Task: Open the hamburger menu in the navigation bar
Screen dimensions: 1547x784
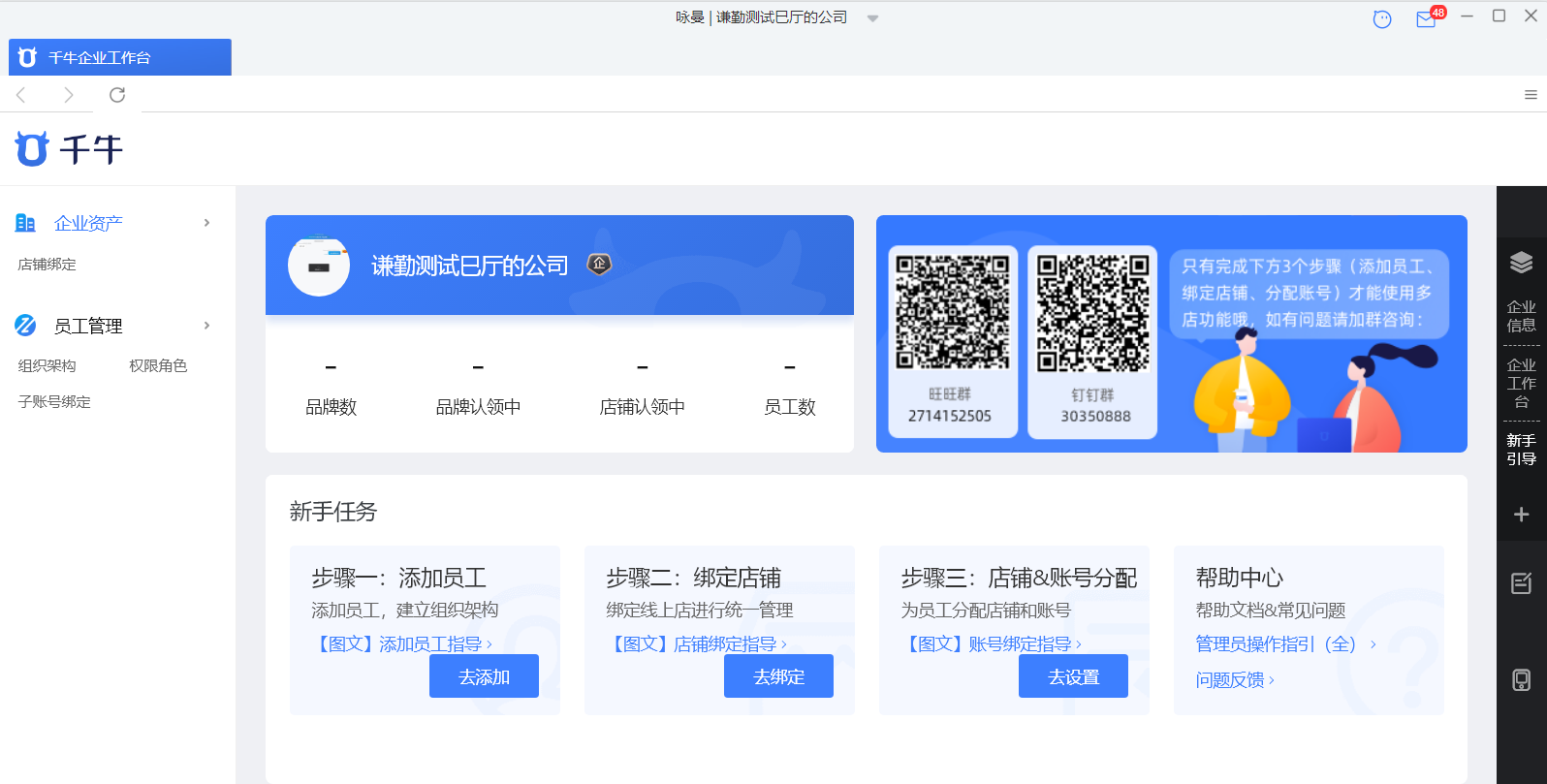Action: pos(1531,94)
